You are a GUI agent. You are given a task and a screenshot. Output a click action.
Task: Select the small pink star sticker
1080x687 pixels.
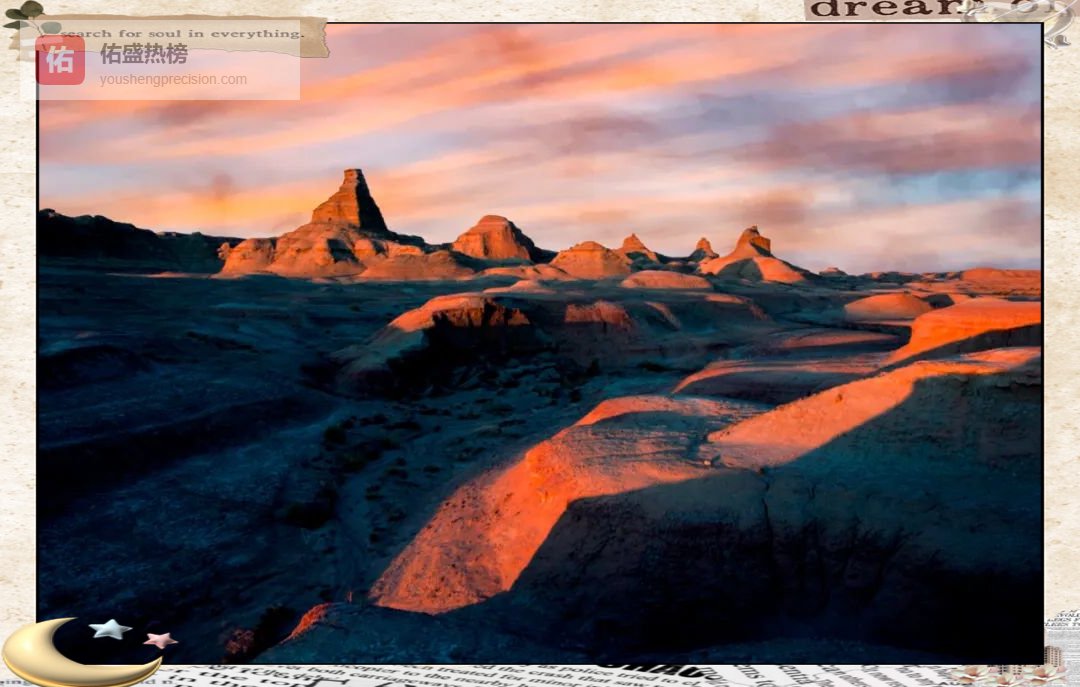(x=159, y=640)
